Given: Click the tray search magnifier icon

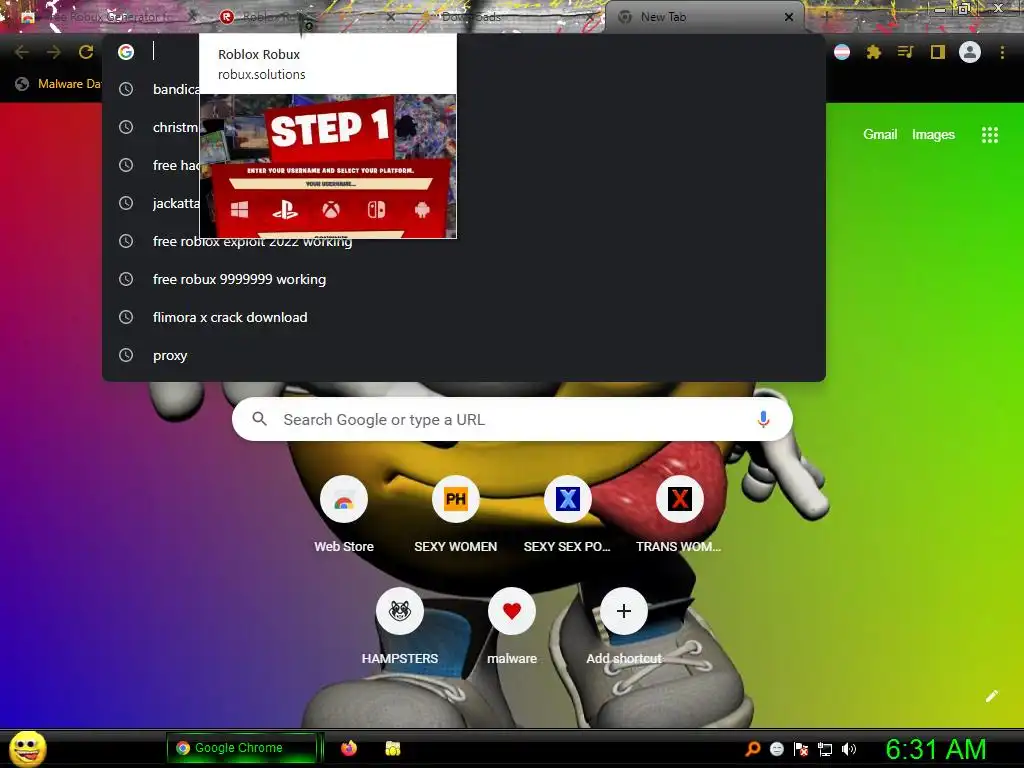Looking at the screenshot, I should pyautogui.click(x=752, y=748).
